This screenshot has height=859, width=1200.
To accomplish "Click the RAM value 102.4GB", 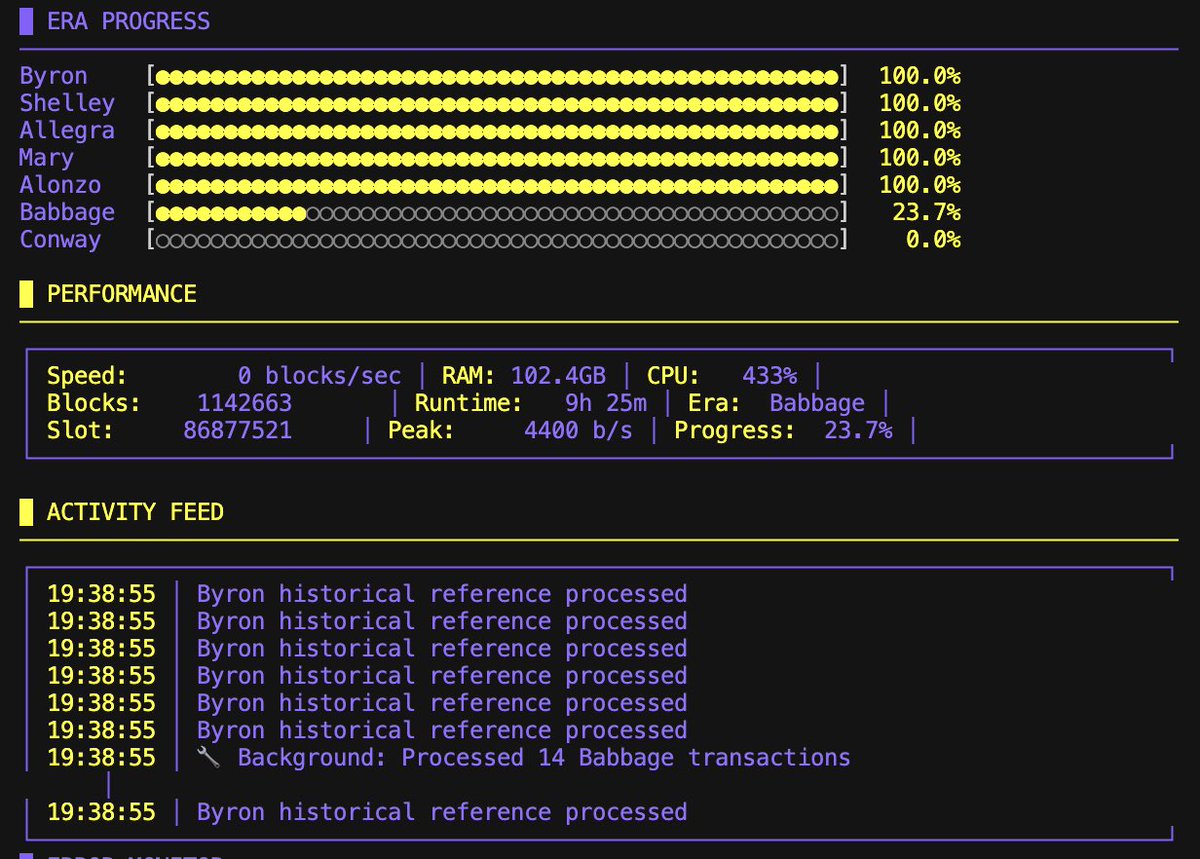I will [558, 376].
